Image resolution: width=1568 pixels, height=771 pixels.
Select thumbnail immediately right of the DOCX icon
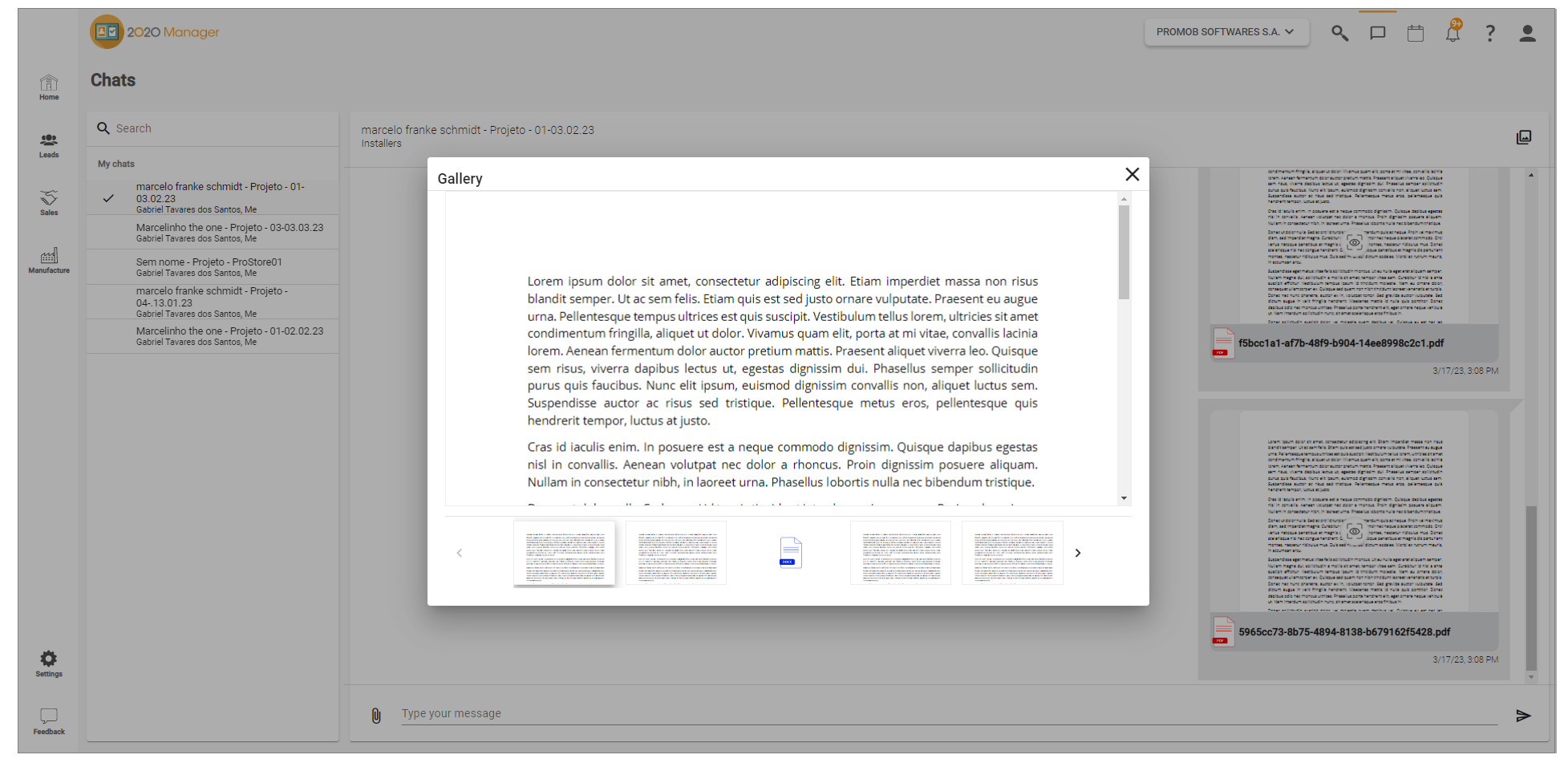click(x=901, y=553)
